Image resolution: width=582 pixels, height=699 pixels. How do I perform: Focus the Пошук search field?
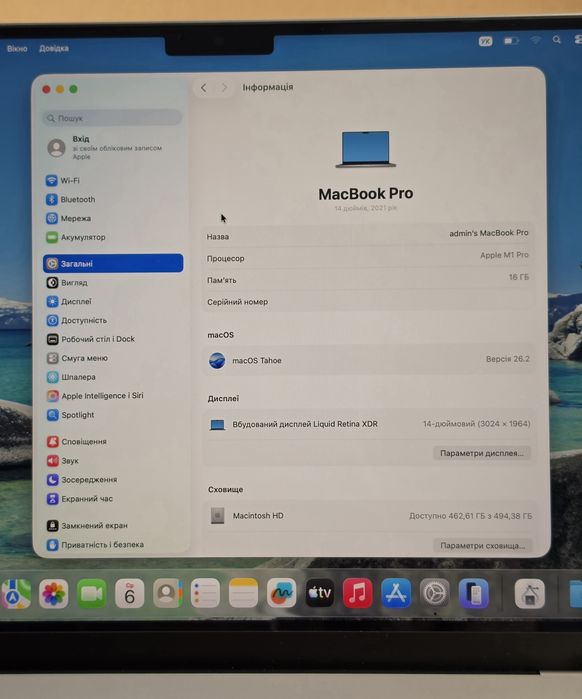pyautogui.click(x=112, y=118)
